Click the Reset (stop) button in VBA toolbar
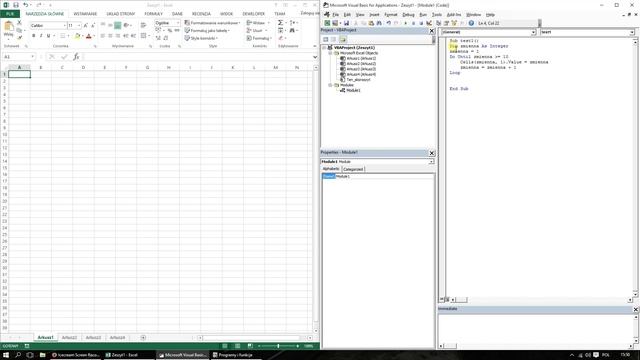 point(421,23)
